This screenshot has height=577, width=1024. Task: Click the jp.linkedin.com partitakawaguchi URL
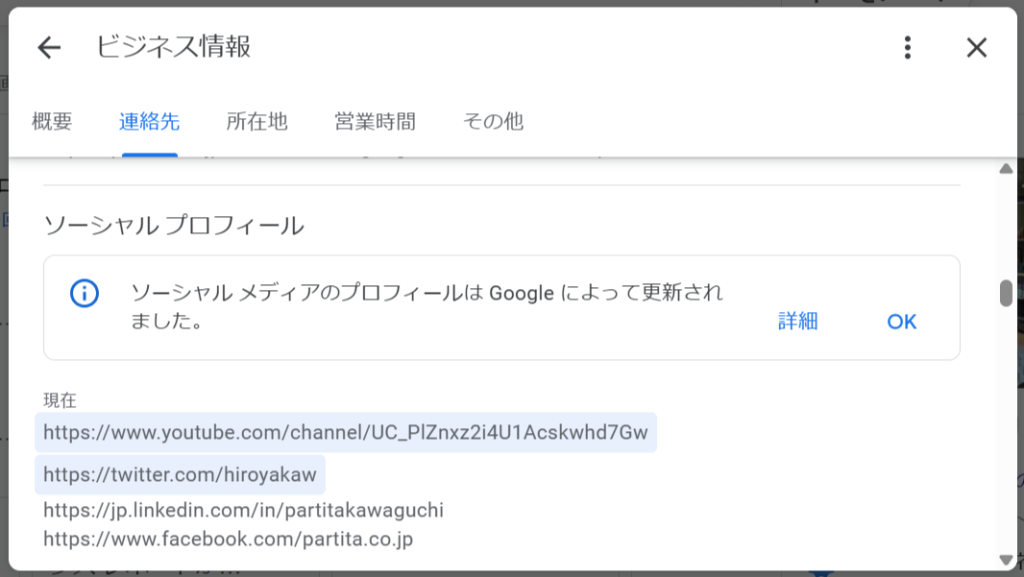244,510
